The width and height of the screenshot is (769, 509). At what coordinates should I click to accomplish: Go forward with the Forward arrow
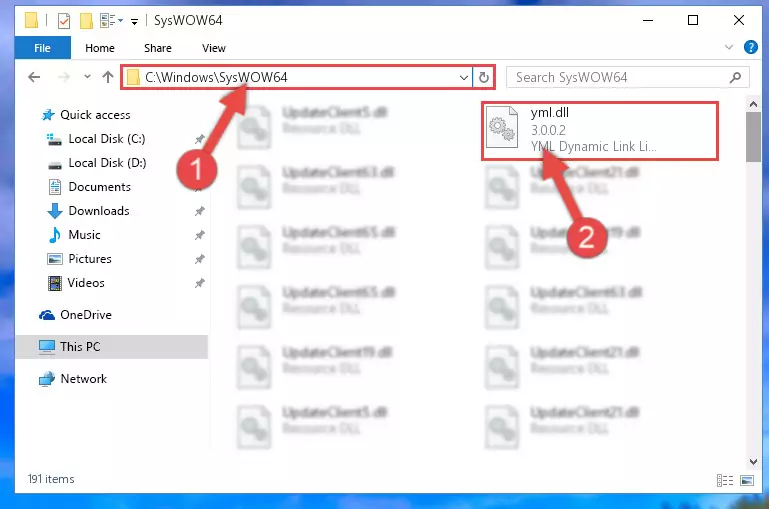click(64, 77)
